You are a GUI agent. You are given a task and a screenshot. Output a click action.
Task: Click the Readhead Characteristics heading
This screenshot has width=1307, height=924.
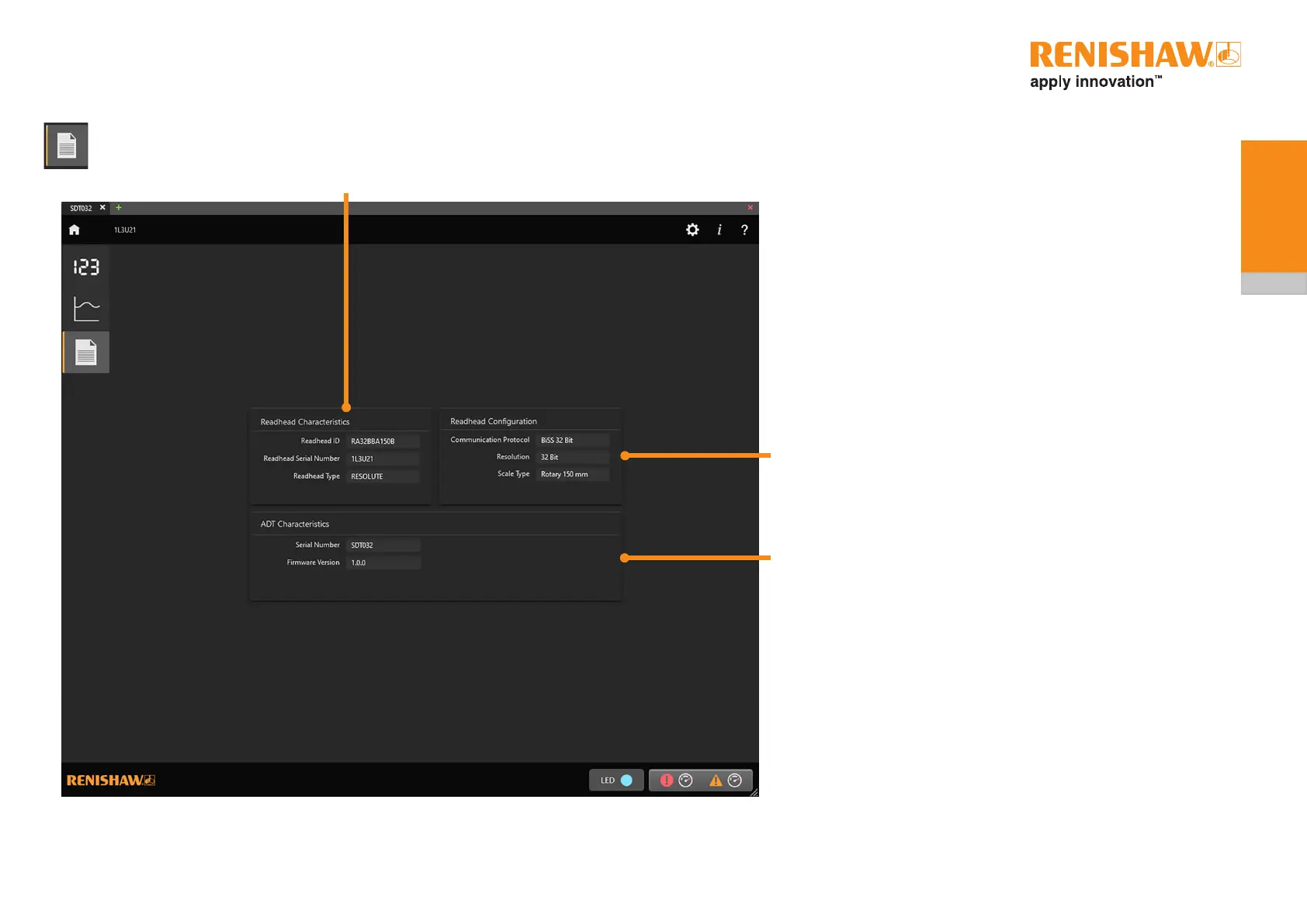click(305, 422)
